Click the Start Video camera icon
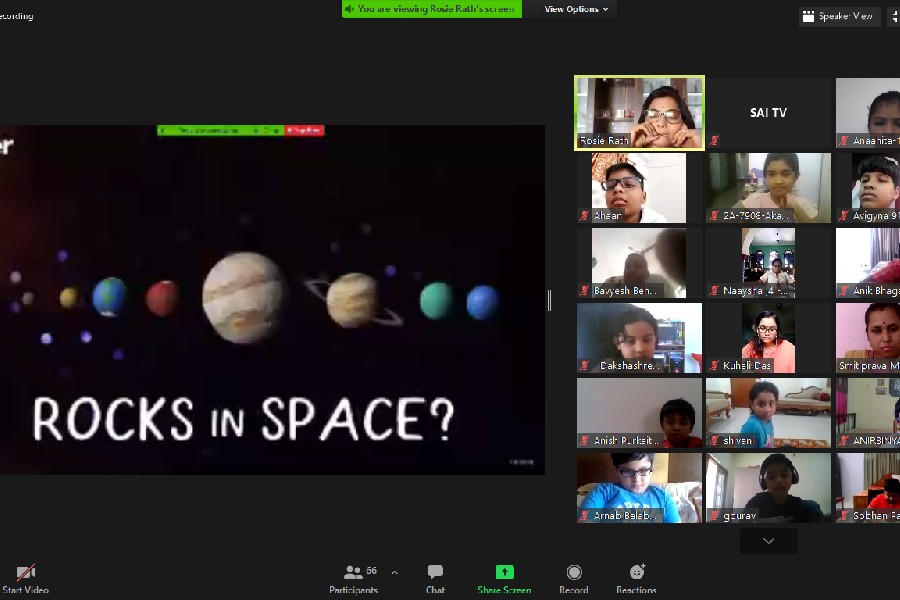900x600 pixels. (x=26, y=573)
